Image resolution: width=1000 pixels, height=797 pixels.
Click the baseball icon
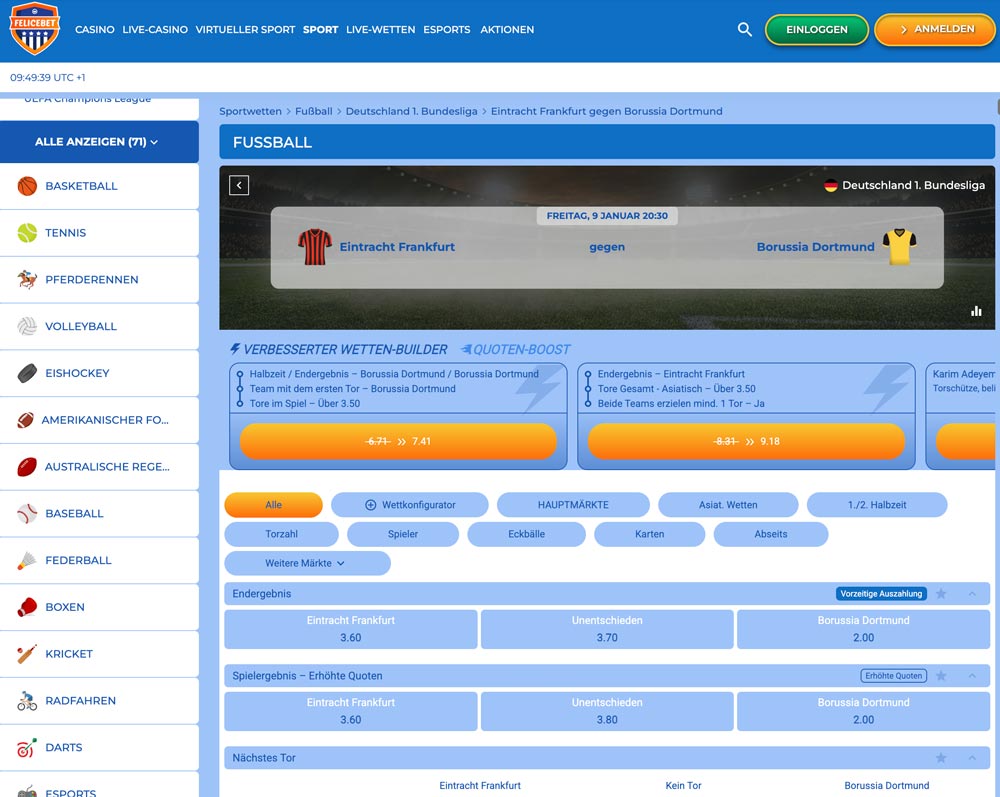(27, 513)
